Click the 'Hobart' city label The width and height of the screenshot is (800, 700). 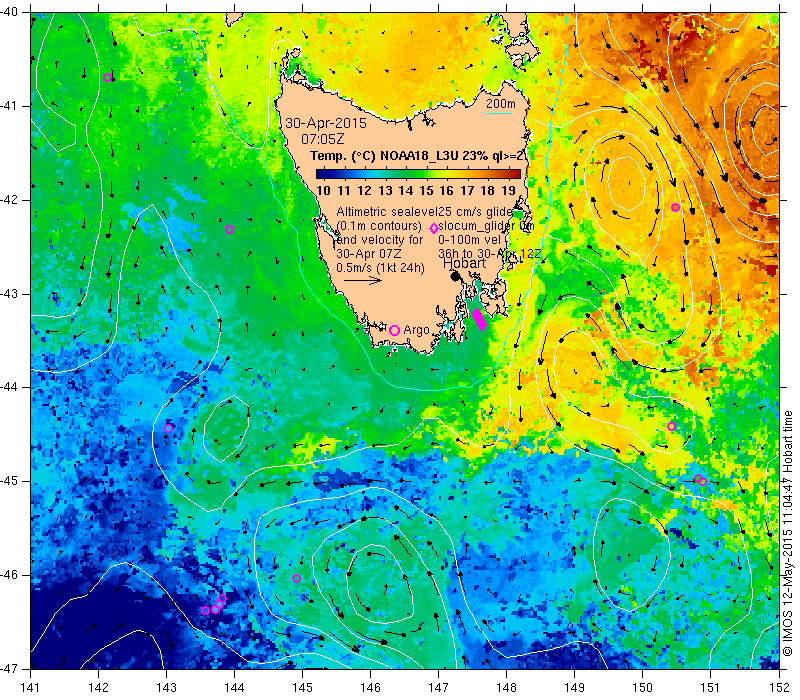464,263
